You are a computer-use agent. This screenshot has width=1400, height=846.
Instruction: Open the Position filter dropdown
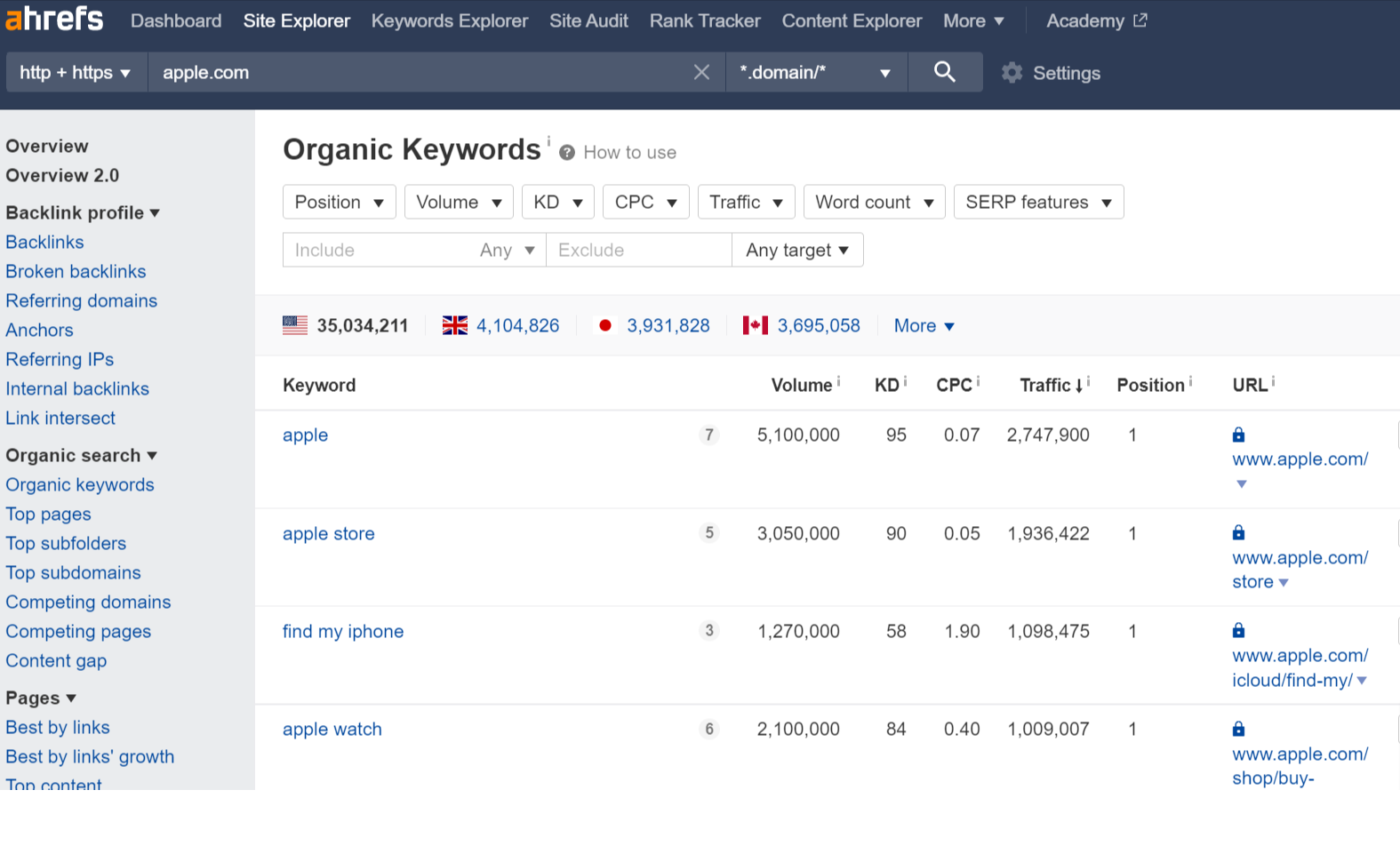(x=339, y=202)
